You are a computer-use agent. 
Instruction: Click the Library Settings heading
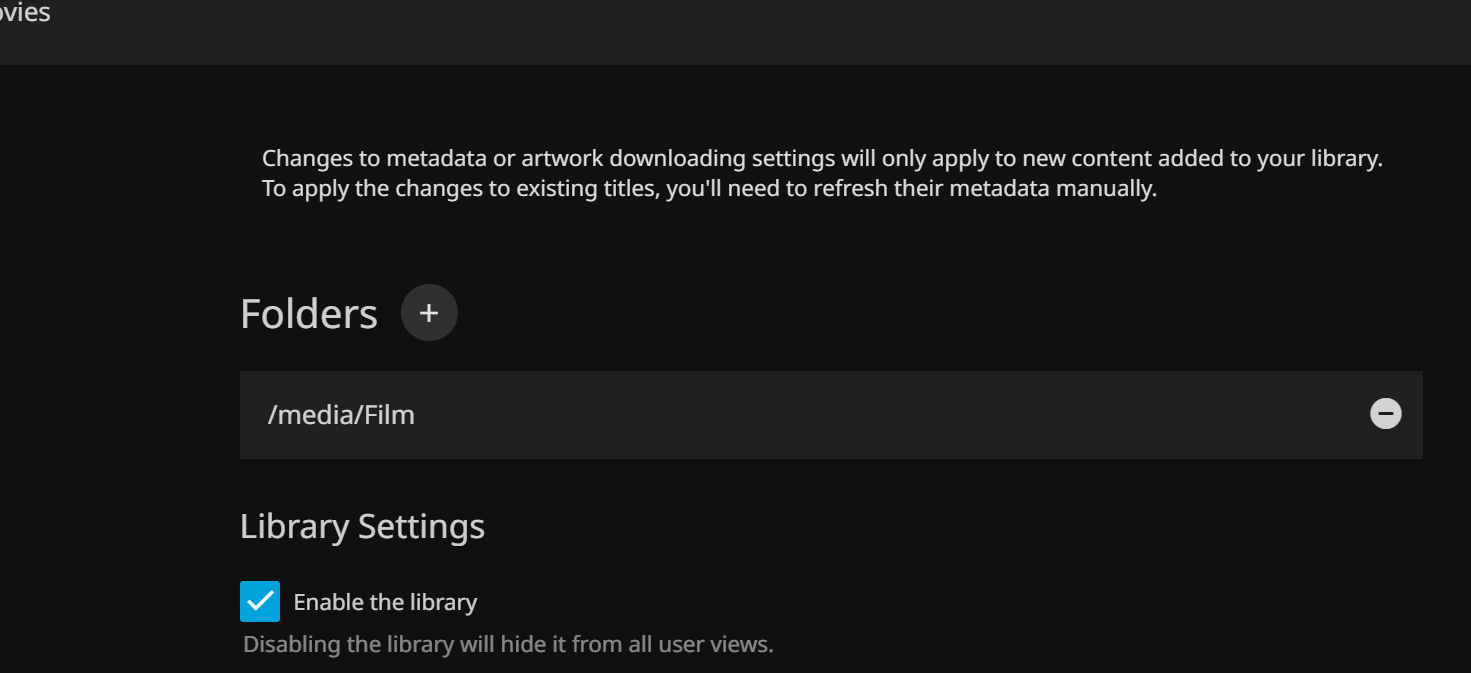coord(362,526)
